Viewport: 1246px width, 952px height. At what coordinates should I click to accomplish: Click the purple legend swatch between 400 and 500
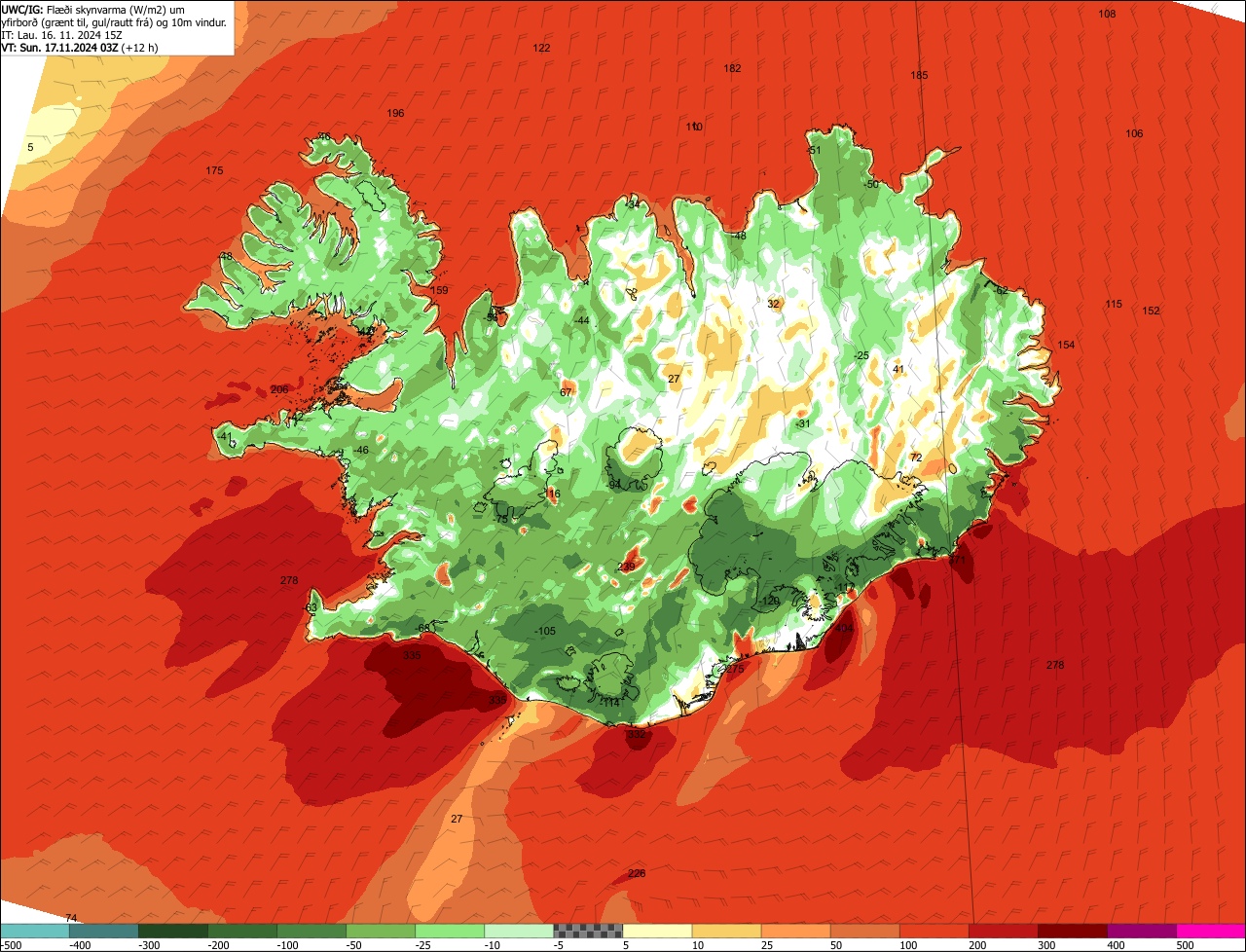point(1141,931)
